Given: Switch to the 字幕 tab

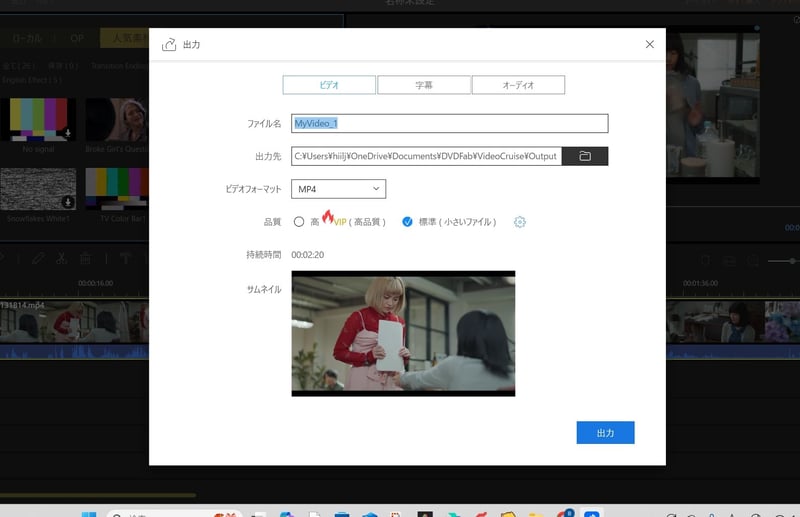Looking at the screenshot, I should coord(424,85).
